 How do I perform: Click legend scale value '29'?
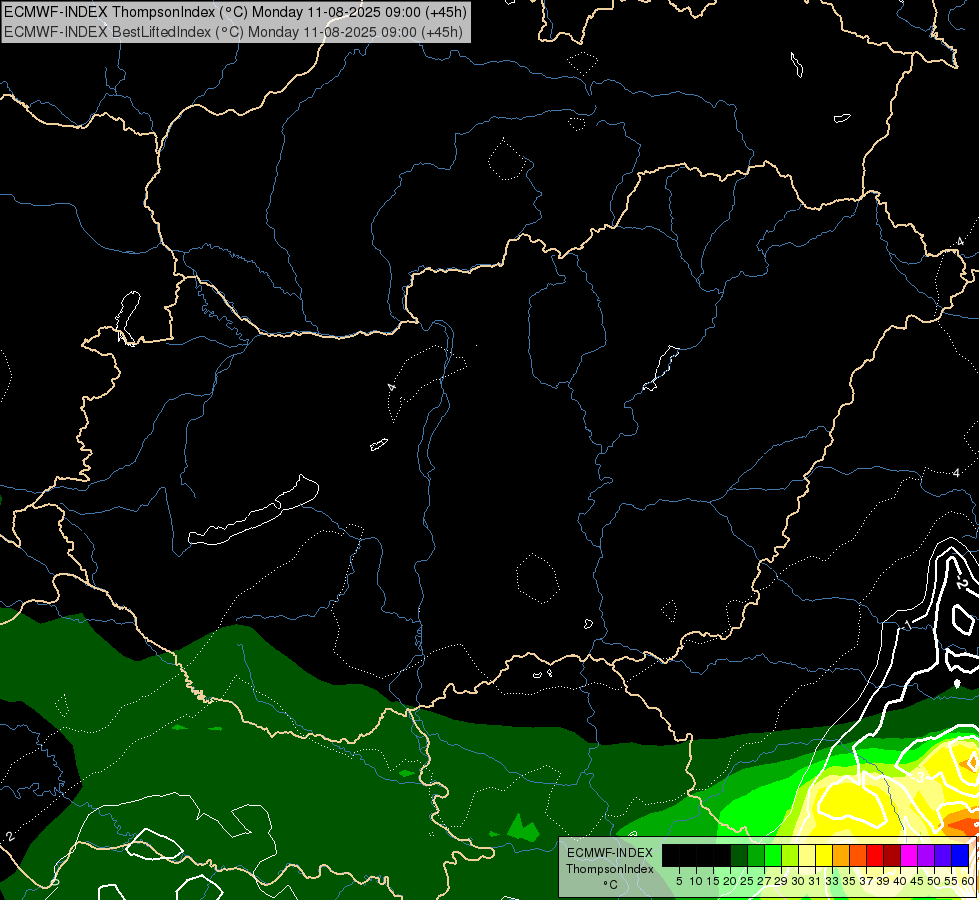(x=781, y=881)
